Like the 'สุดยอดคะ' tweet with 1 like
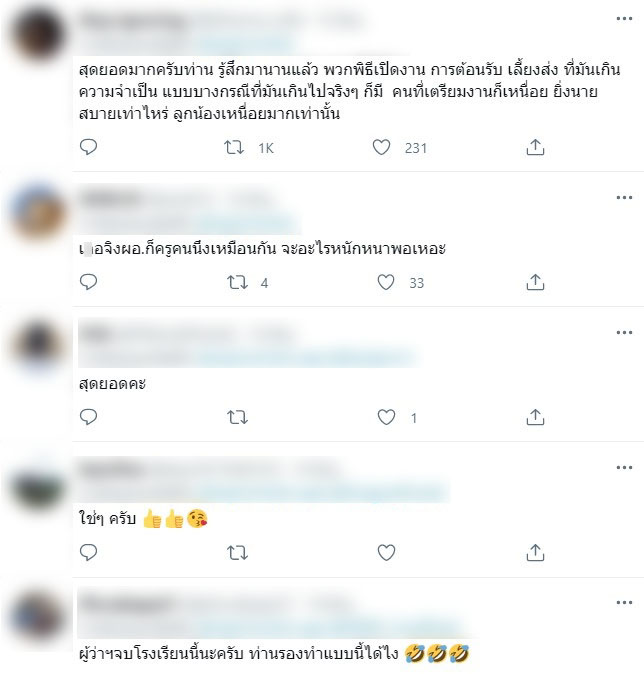Viewport: 644px width, 674px height. (x=386, y=417)
